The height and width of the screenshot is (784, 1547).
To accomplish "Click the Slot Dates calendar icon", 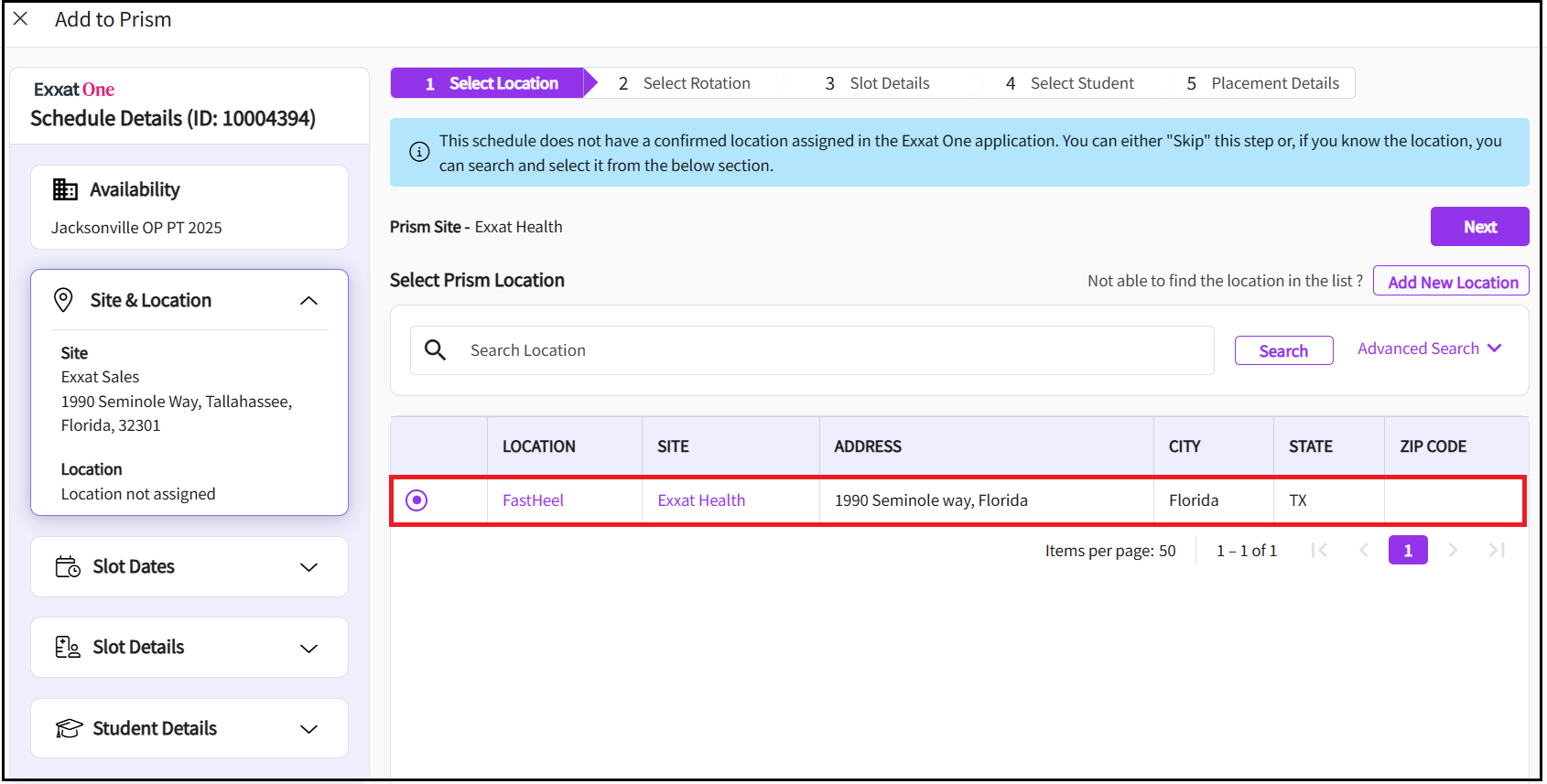I will coord(68,566).
